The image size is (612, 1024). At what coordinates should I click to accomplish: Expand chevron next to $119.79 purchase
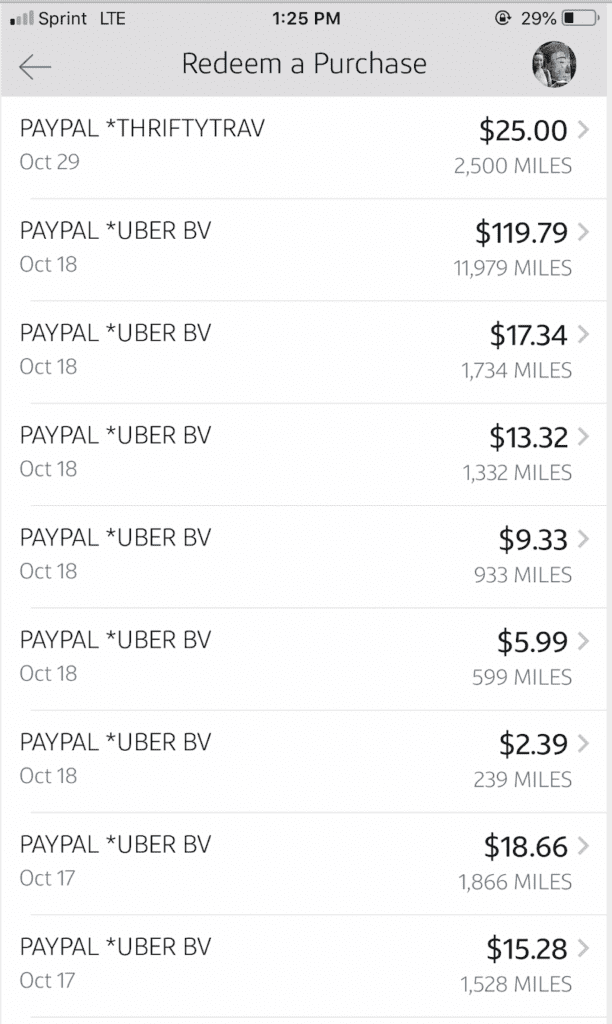click(x=583, y=232)
